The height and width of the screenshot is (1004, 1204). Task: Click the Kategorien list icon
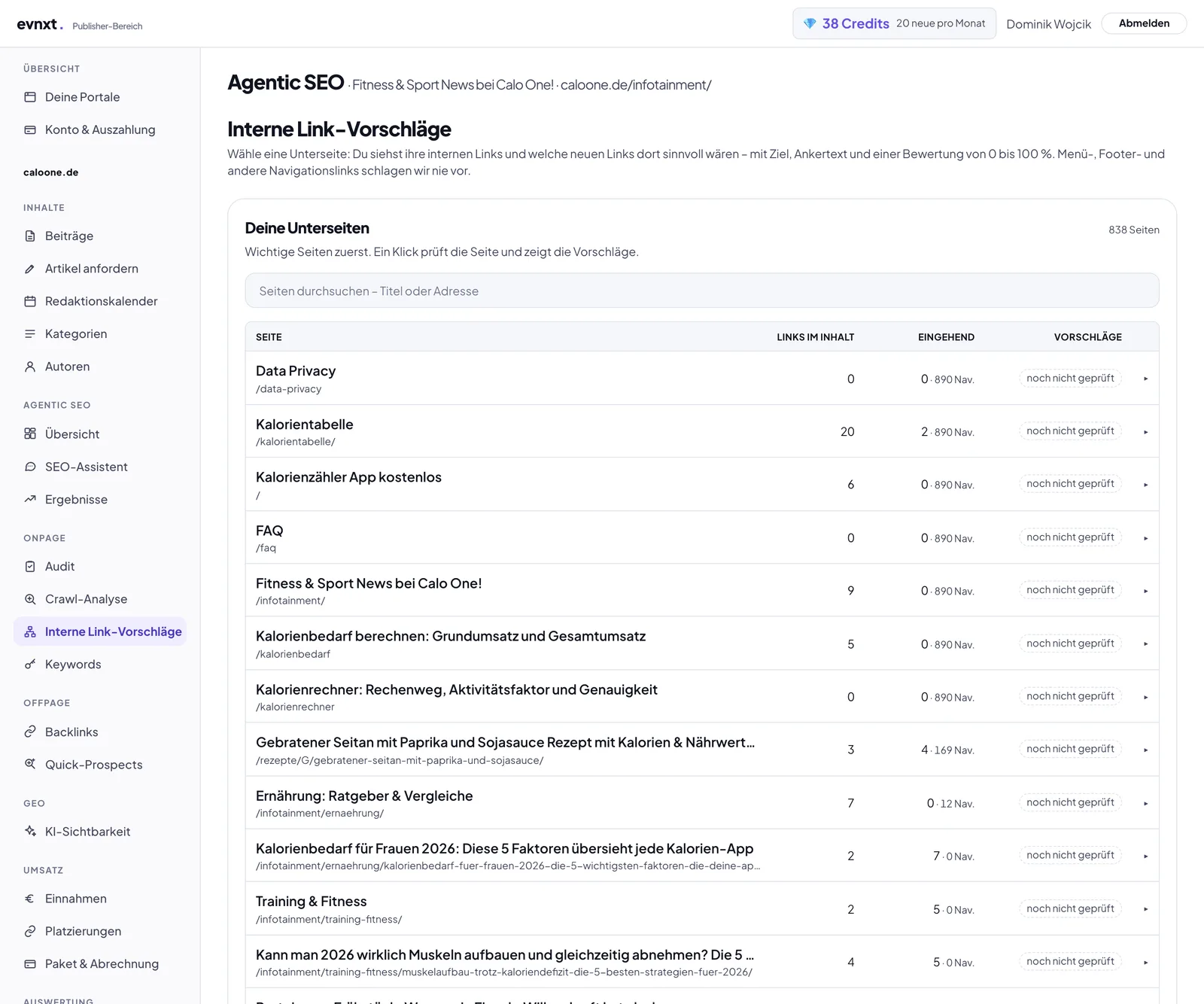(x=30, y=333)
